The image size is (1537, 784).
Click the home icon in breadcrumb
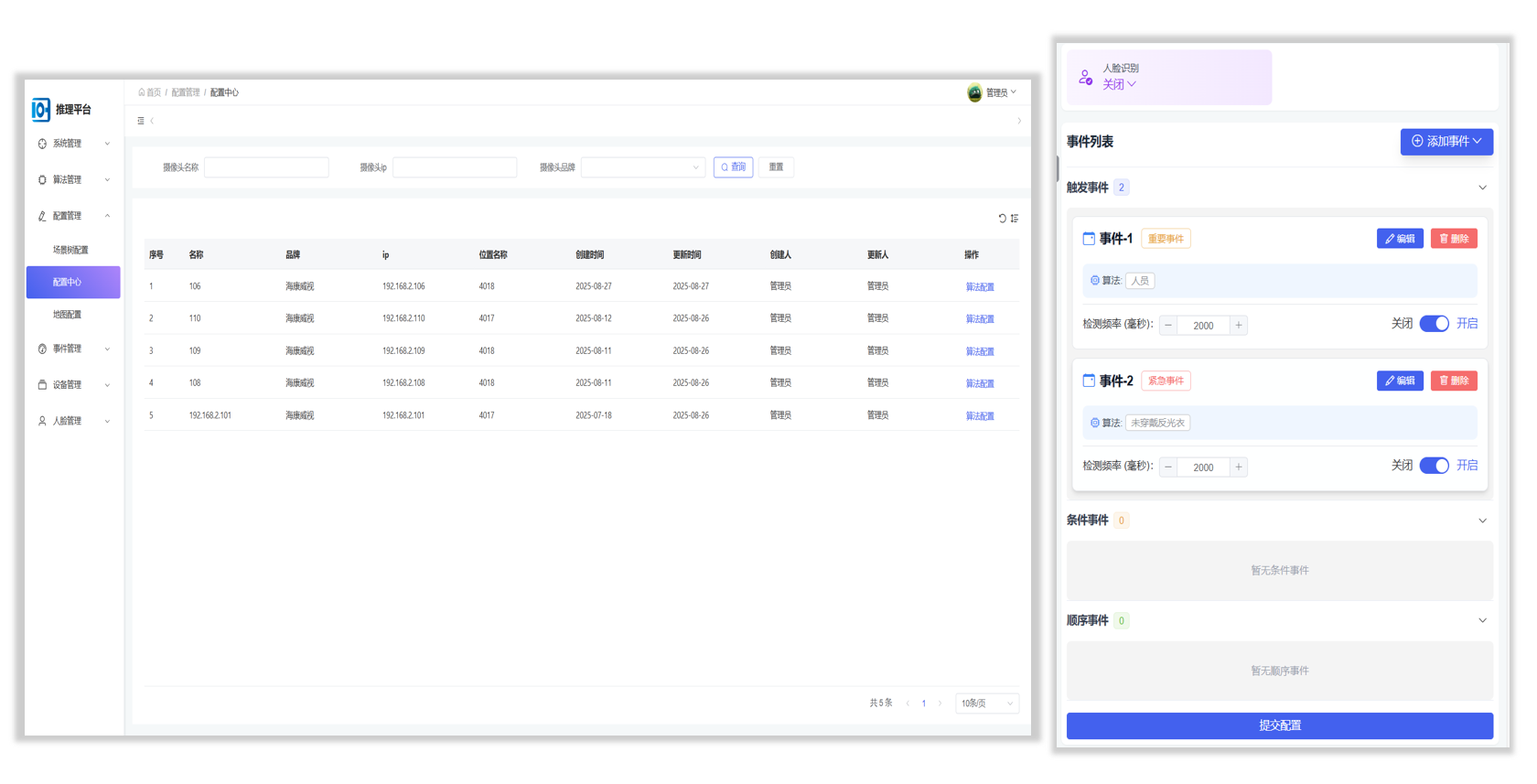point(142,92)
